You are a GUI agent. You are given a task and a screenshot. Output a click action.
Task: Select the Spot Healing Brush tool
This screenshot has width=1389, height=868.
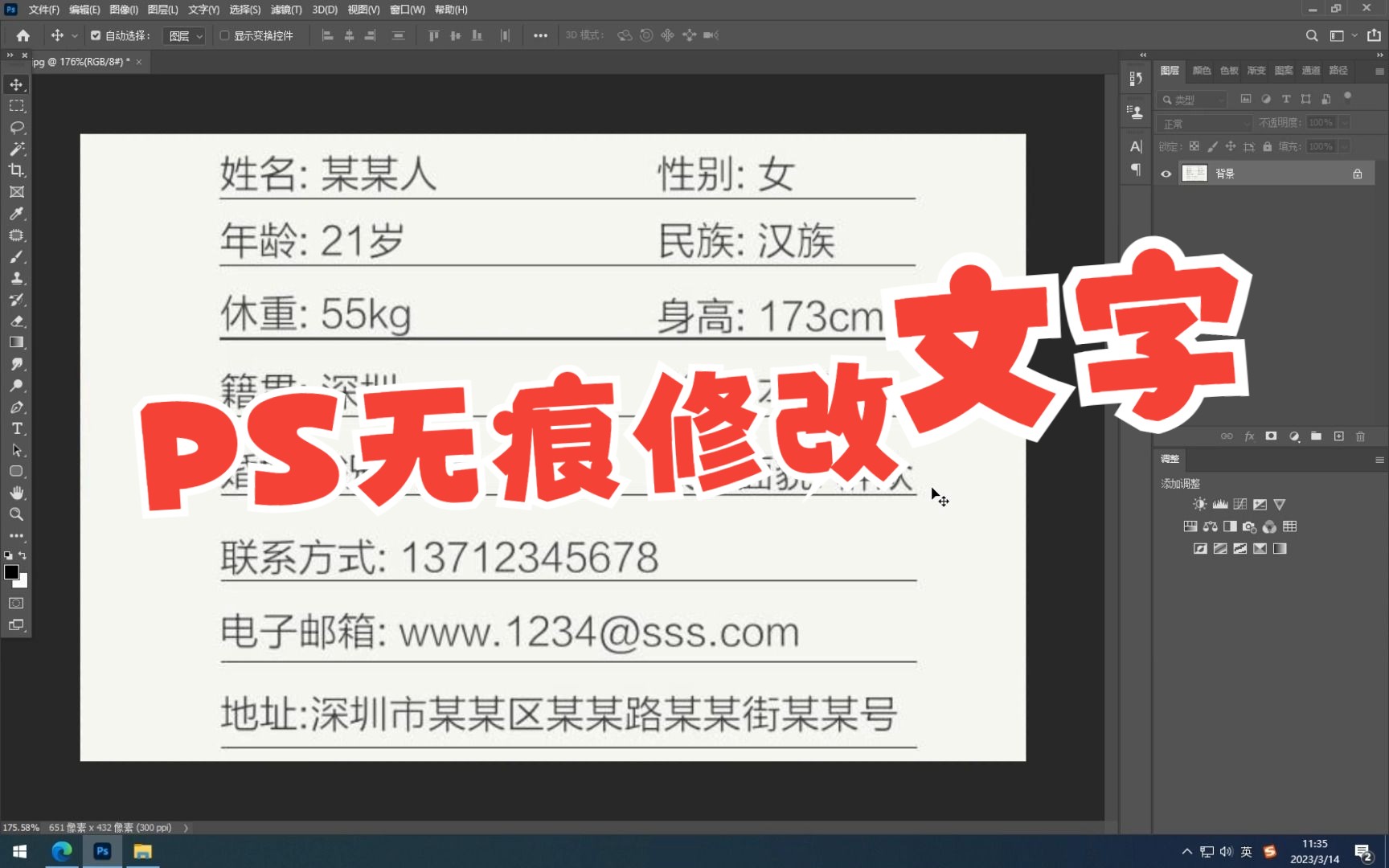[16, 235]
